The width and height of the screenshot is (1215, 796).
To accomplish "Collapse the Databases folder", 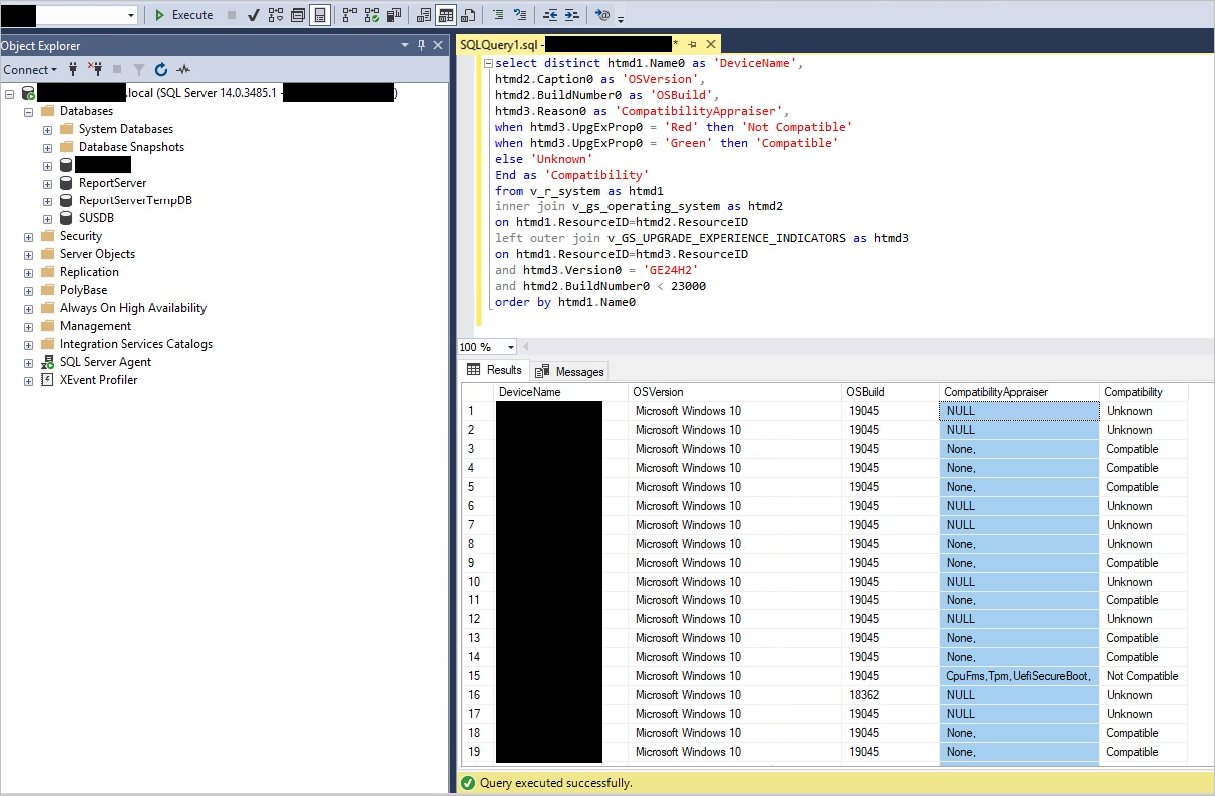I will tap(28, 111).
